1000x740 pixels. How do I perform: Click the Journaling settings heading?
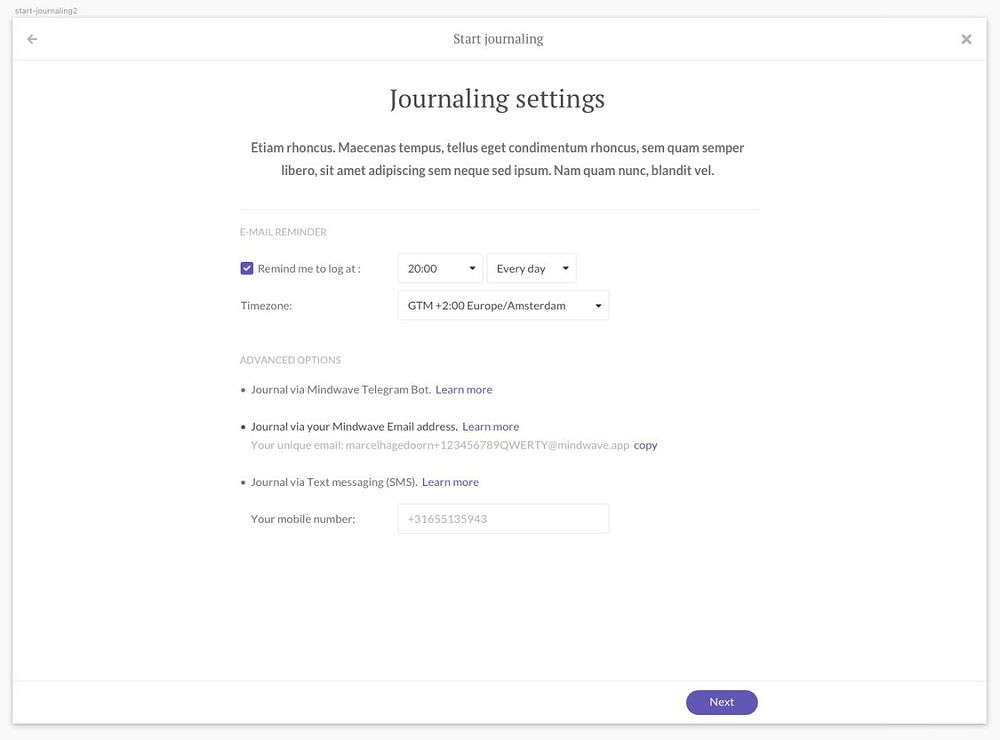[x=497, y=99]
